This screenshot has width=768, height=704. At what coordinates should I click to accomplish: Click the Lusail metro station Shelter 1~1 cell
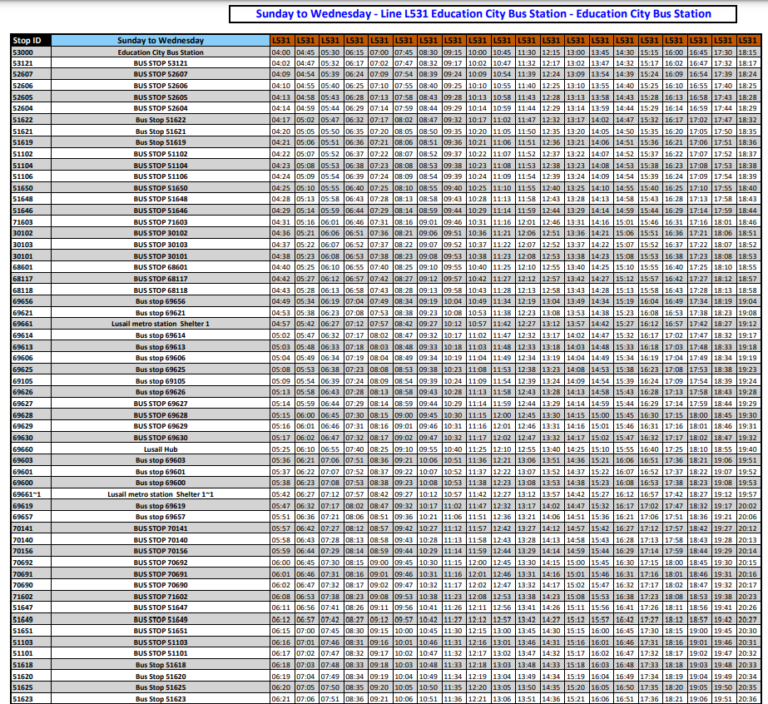pyautogui.click(x=160, y=494)
